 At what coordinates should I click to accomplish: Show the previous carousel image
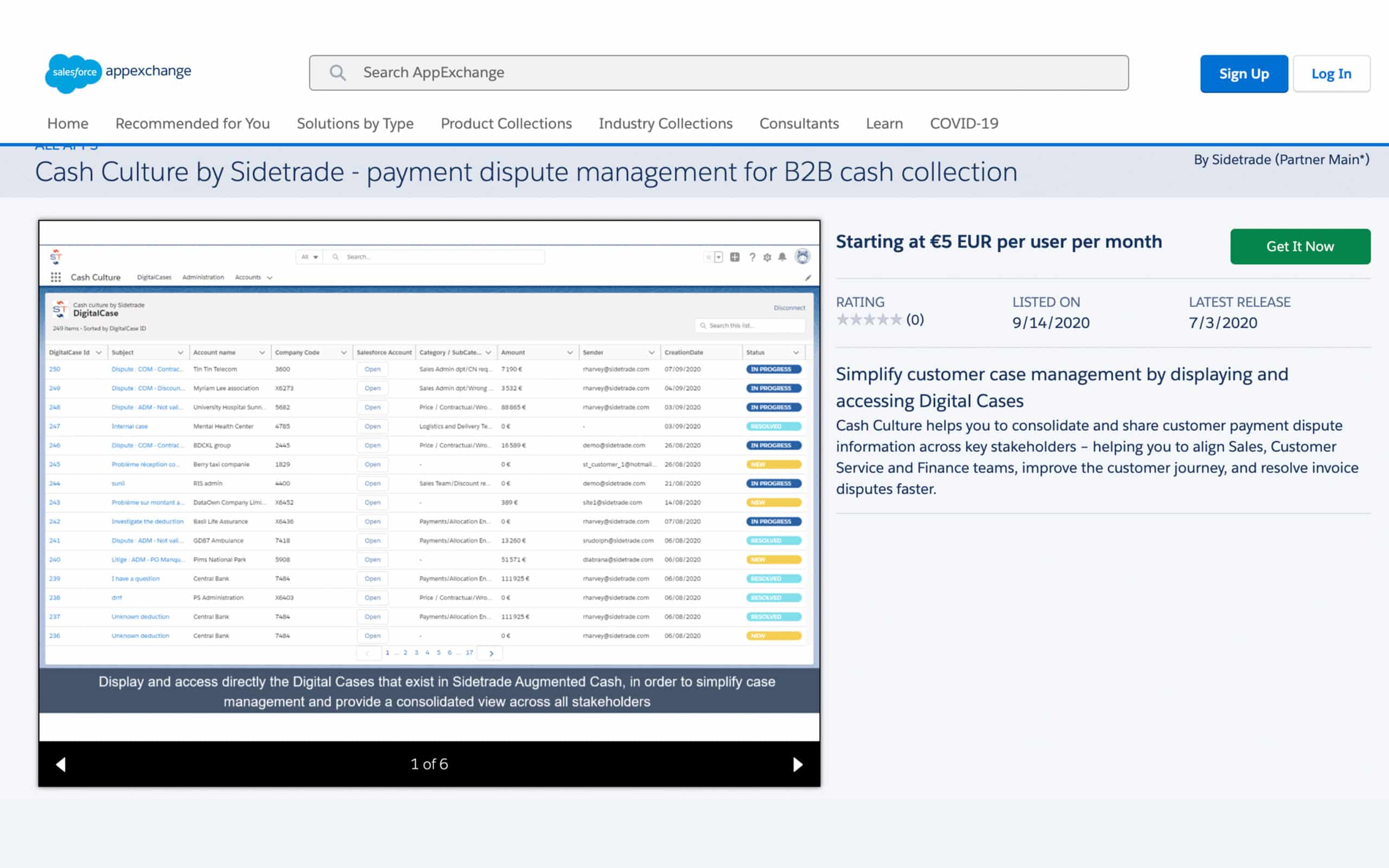tap(61, 764)
